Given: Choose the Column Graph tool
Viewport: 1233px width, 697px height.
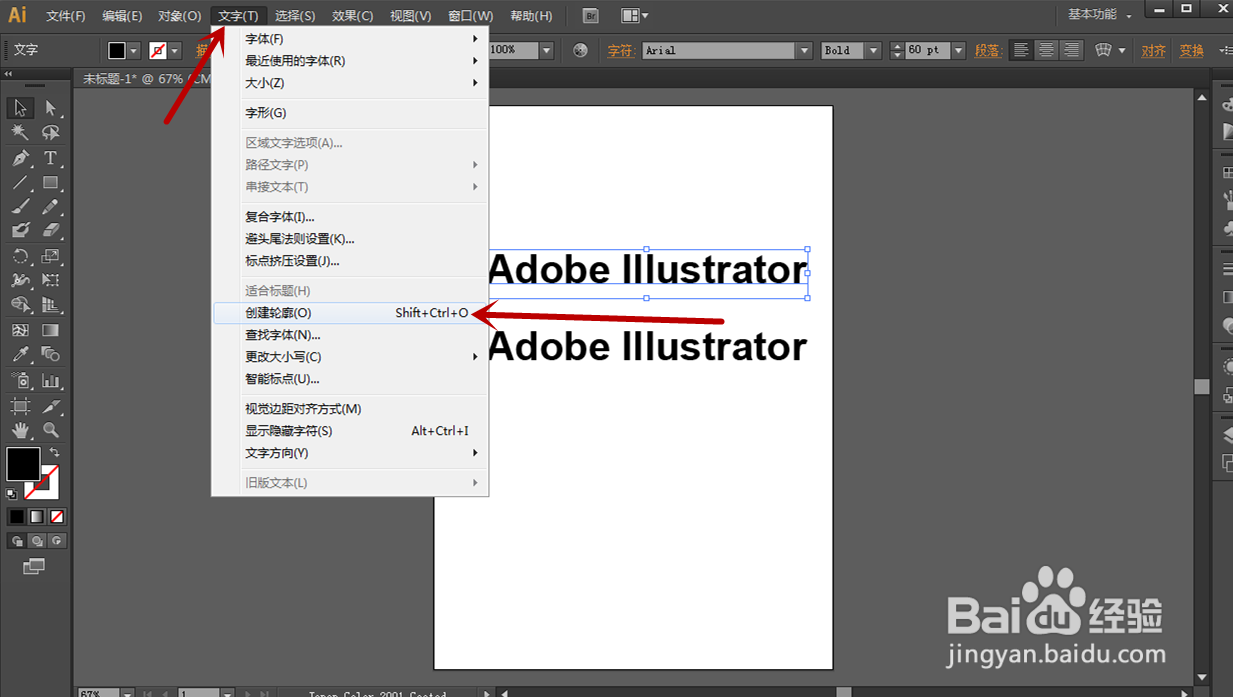Looking at the screenshot, I should click(x=51, y=381).
